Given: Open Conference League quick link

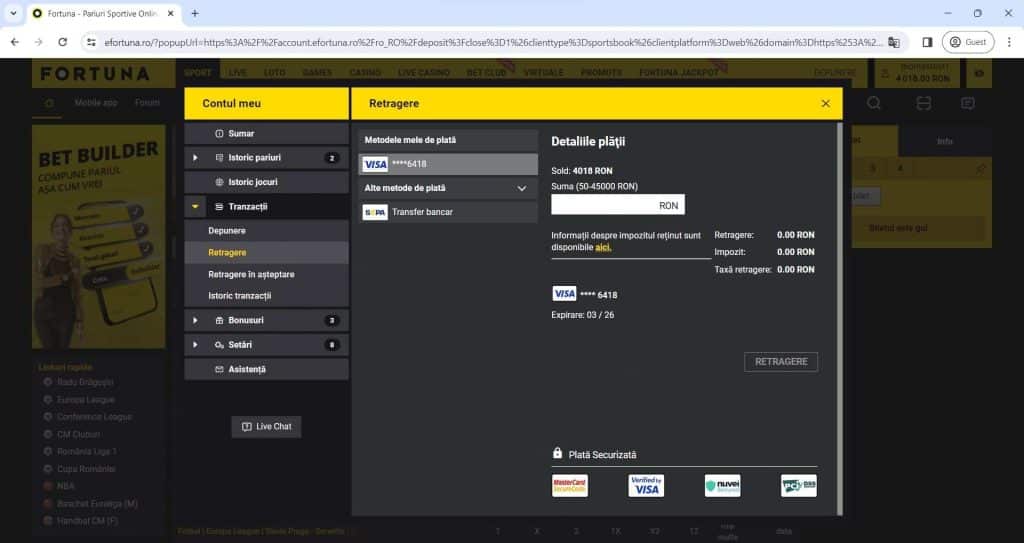Looking at the screenshot, I should click(x=94, y=417).
